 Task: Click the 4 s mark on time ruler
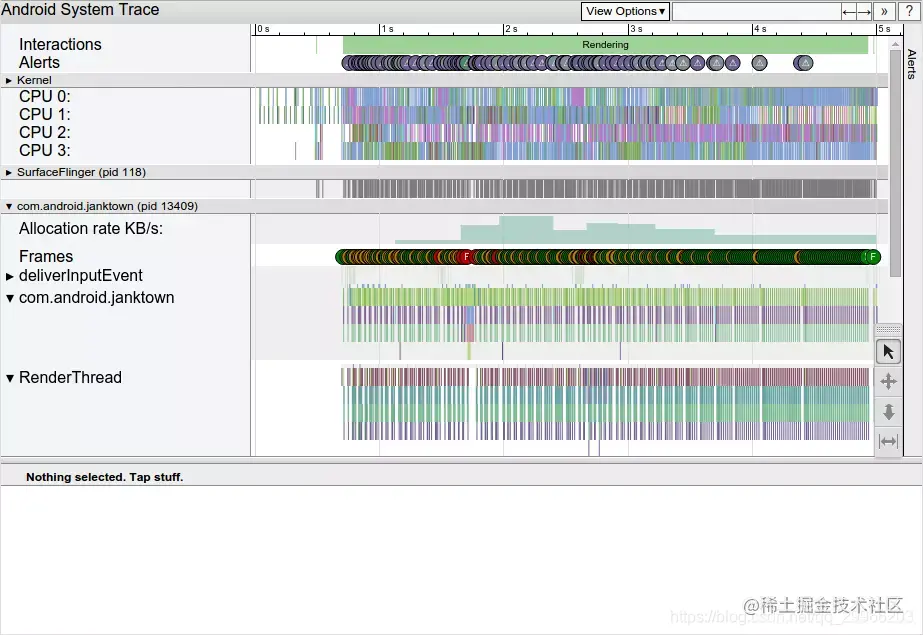[x=760, y=29]
